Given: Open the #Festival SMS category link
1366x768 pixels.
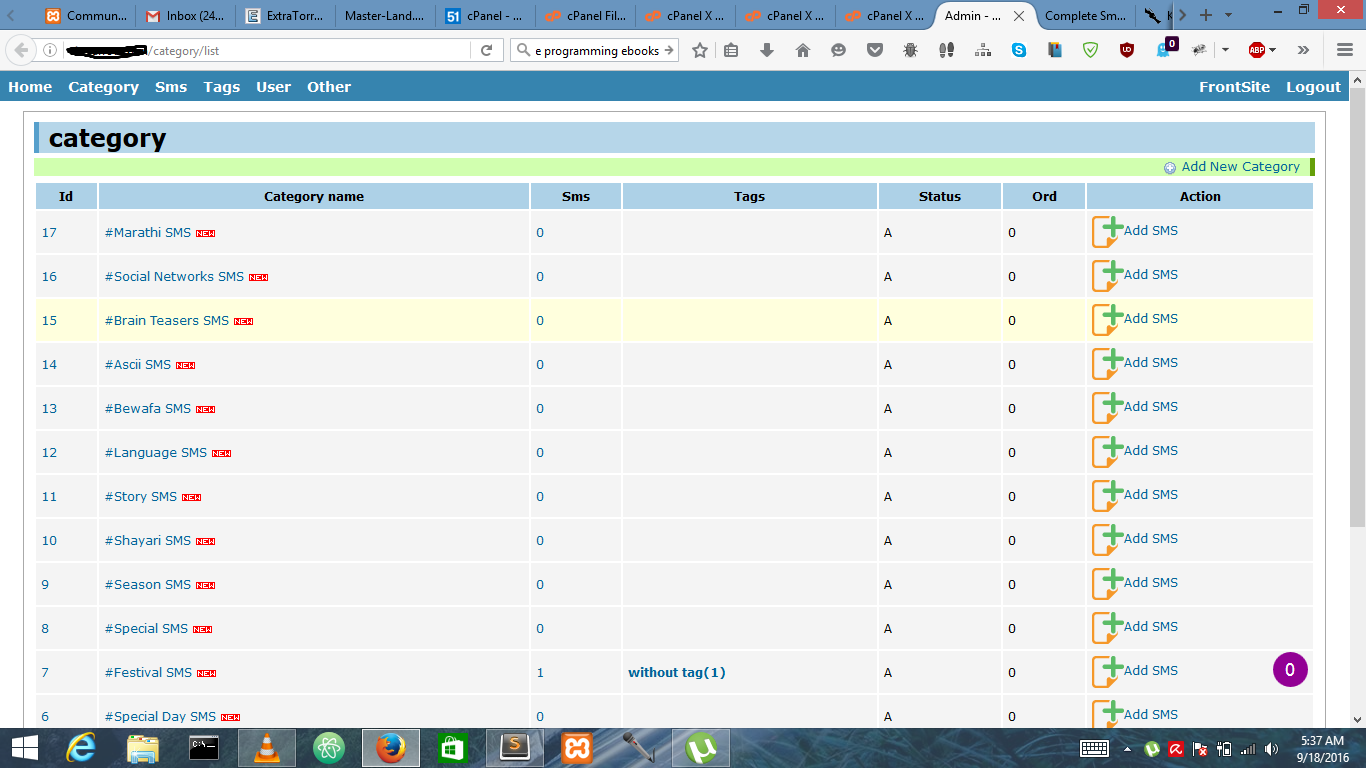Looking at the screenshot, I should (x=148, y=673).
